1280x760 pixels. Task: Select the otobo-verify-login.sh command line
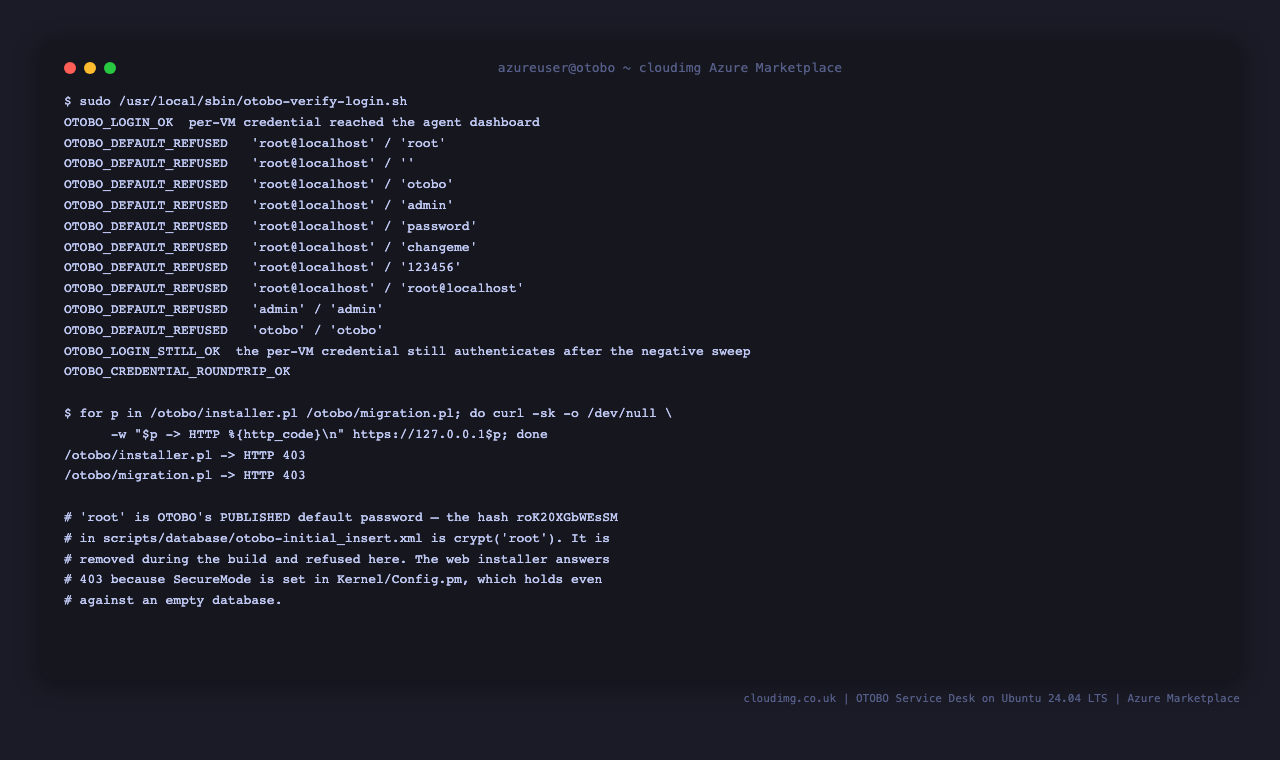236,101
